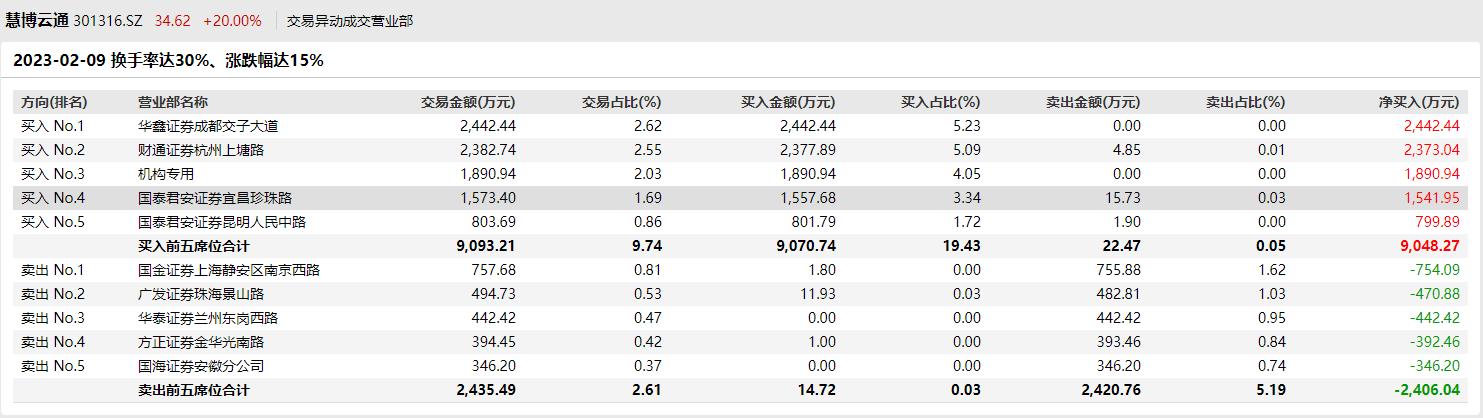Click the 2023-02-09 换手率达30% section heading
Image resolution: width=1483 pixels, height=418 pixels.
[168, 61]
